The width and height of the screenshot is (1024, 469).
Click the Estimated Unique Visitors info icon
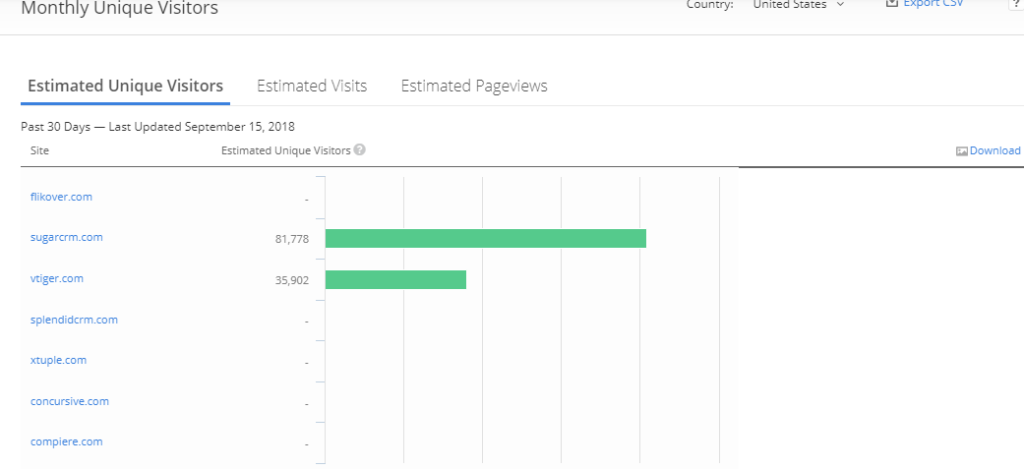point(359,150)
